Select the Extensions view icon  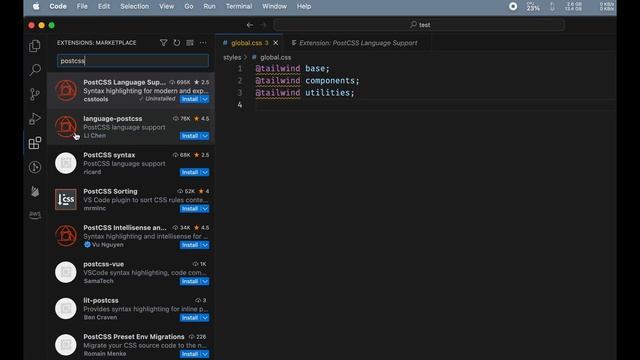35,143
